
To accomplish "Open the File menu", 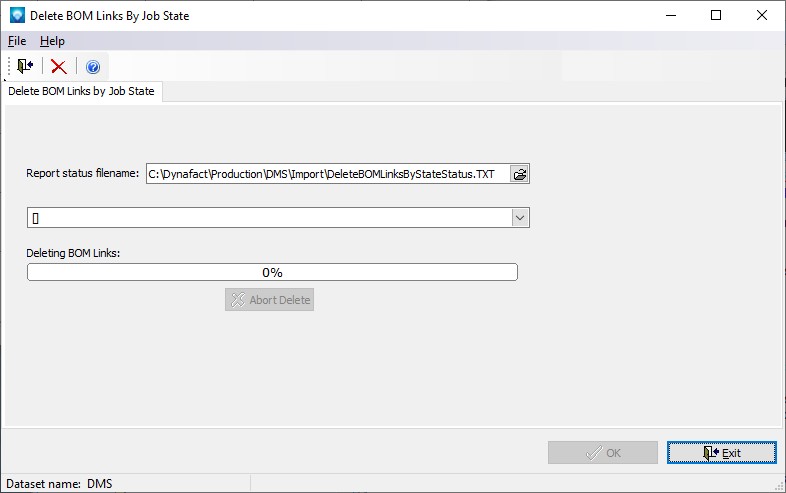I will (17, 41).
